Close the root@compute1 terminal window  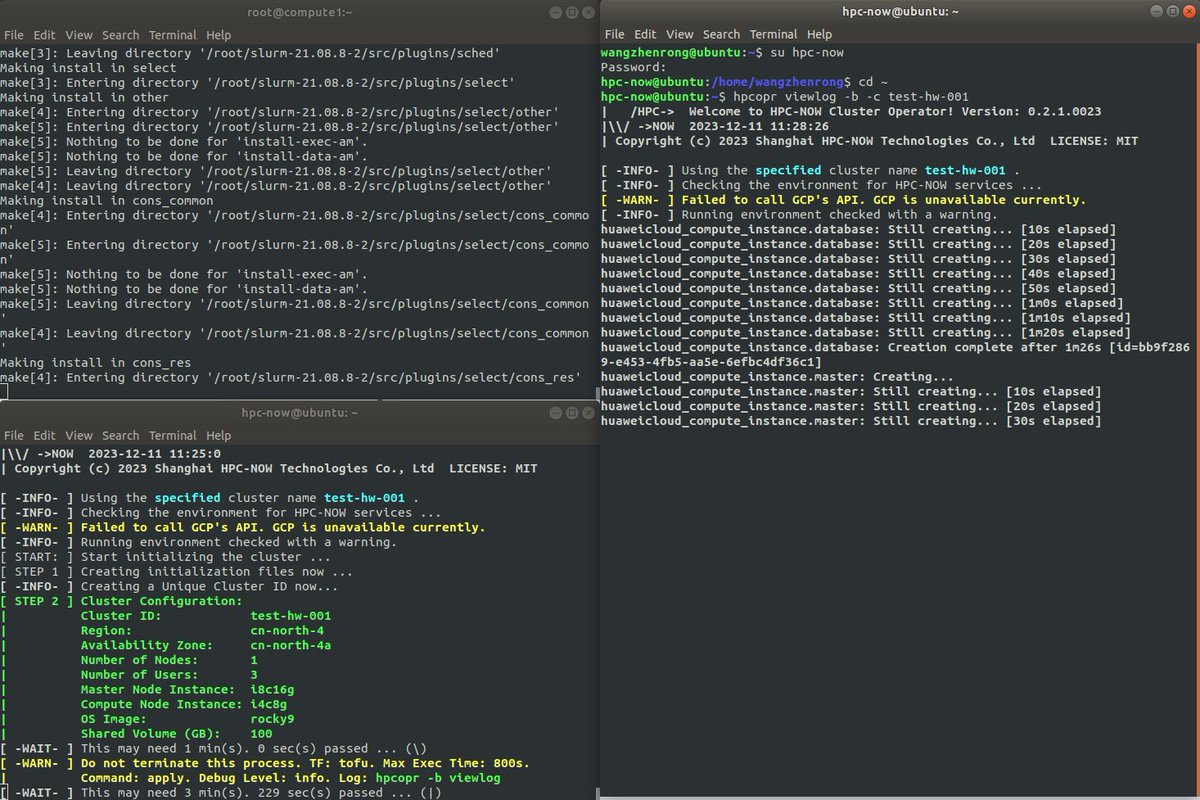587,13
